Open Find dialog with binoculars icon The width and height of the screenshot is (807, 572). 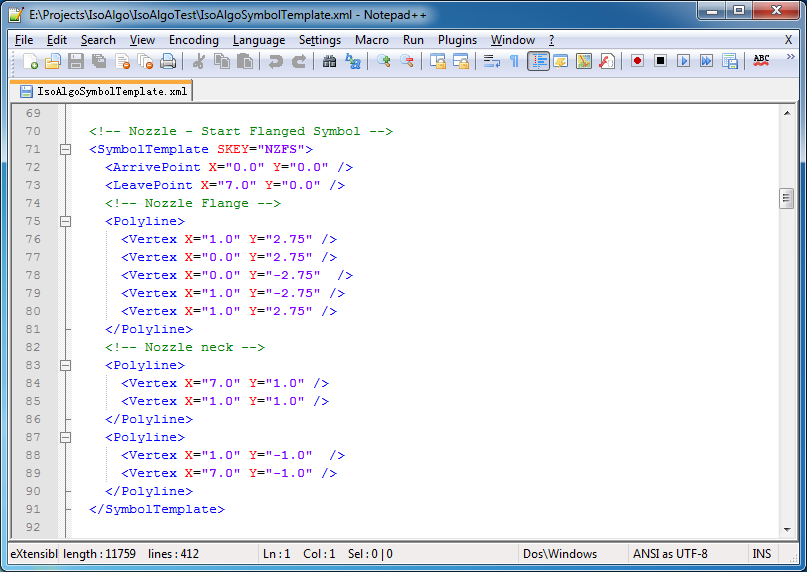[329, 61]
